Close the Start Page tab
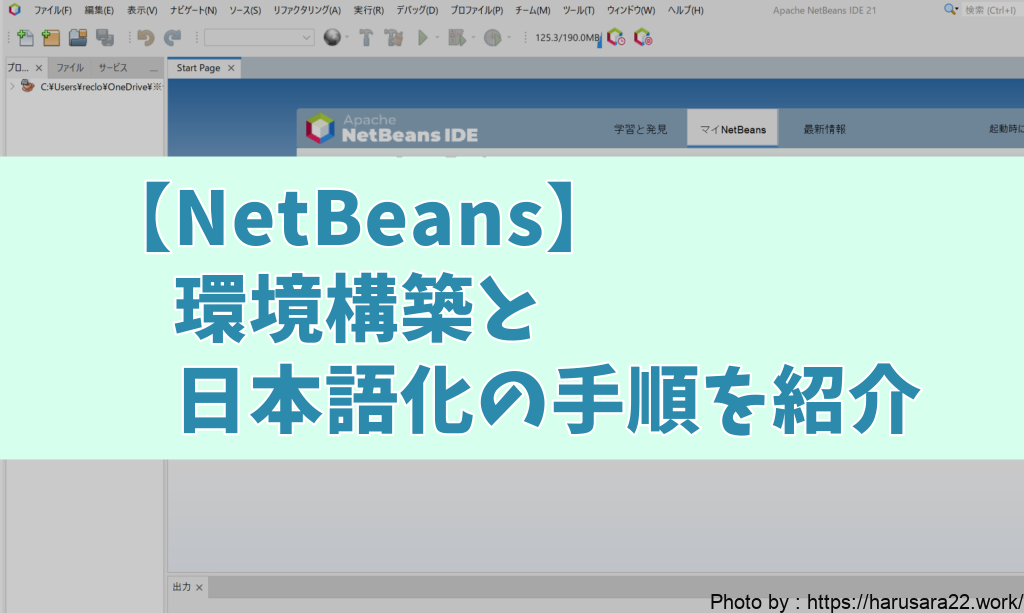 point(231,68)
